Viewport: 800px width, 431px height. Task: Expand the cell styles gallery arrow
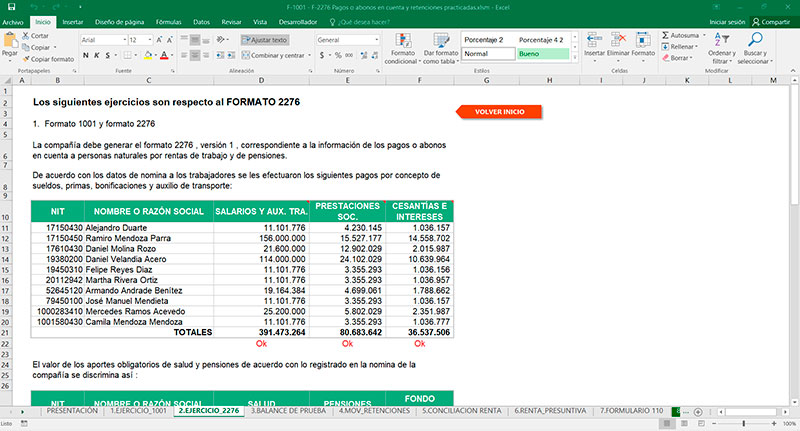575,57
